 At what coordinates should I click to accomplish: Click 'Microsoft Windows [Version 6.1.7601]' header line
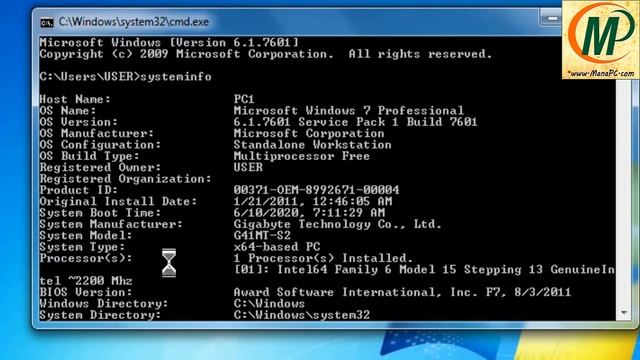(169, 42)
